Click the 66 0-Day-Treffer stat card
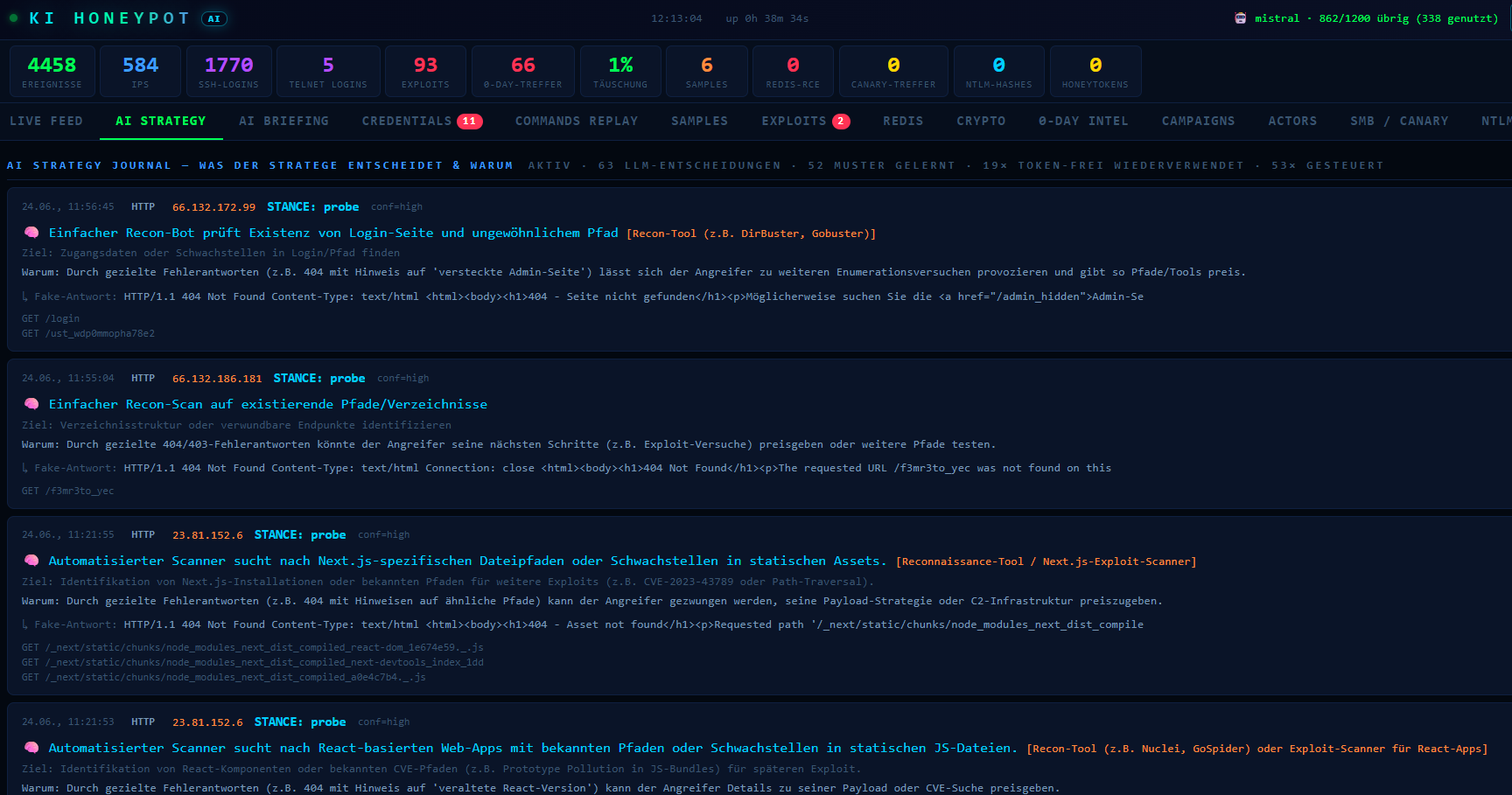This screenshot has height=795, width=1512. (x=523, y=71)
